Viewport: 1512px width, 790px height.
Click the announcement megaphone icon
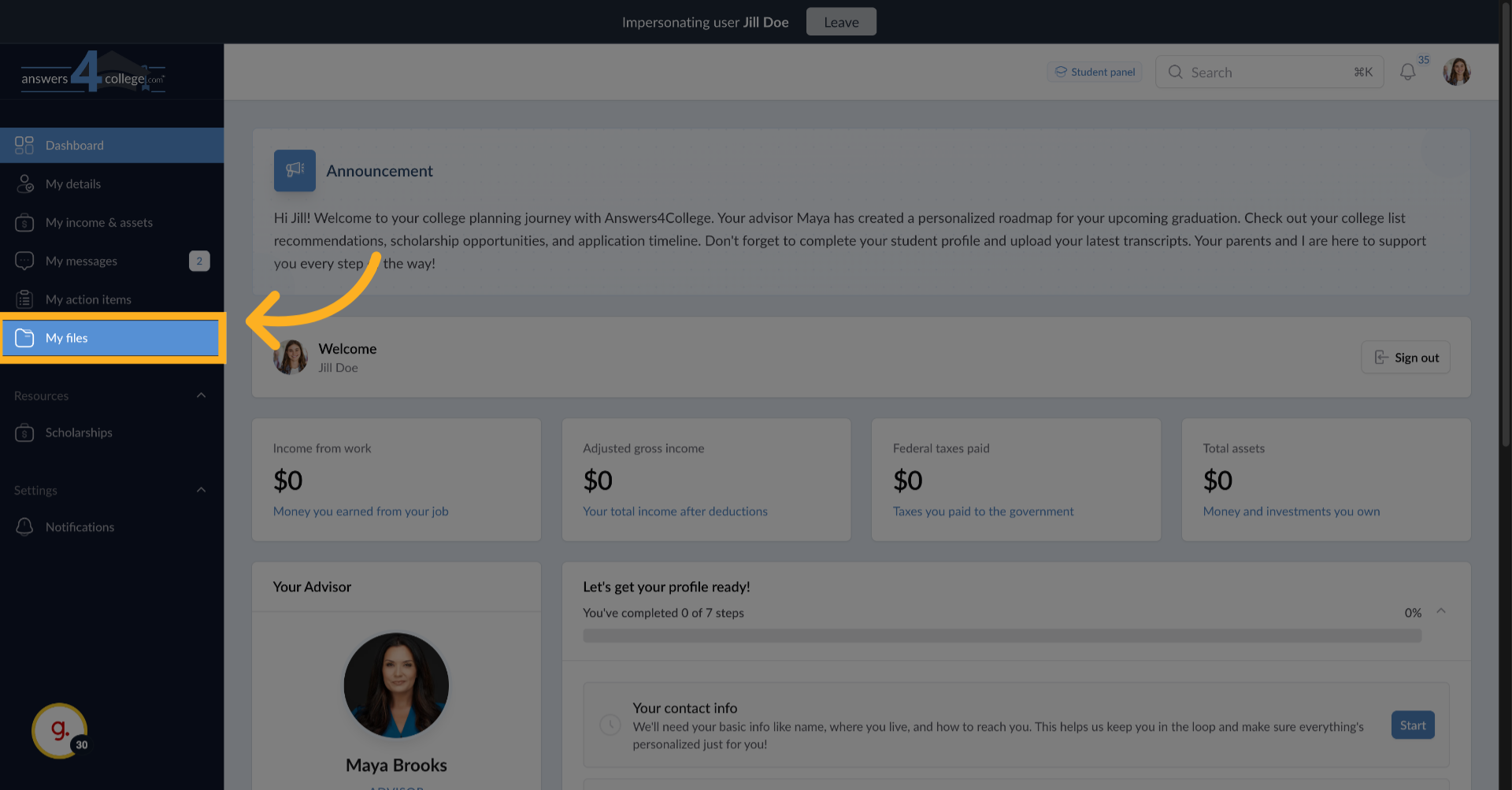295,171
